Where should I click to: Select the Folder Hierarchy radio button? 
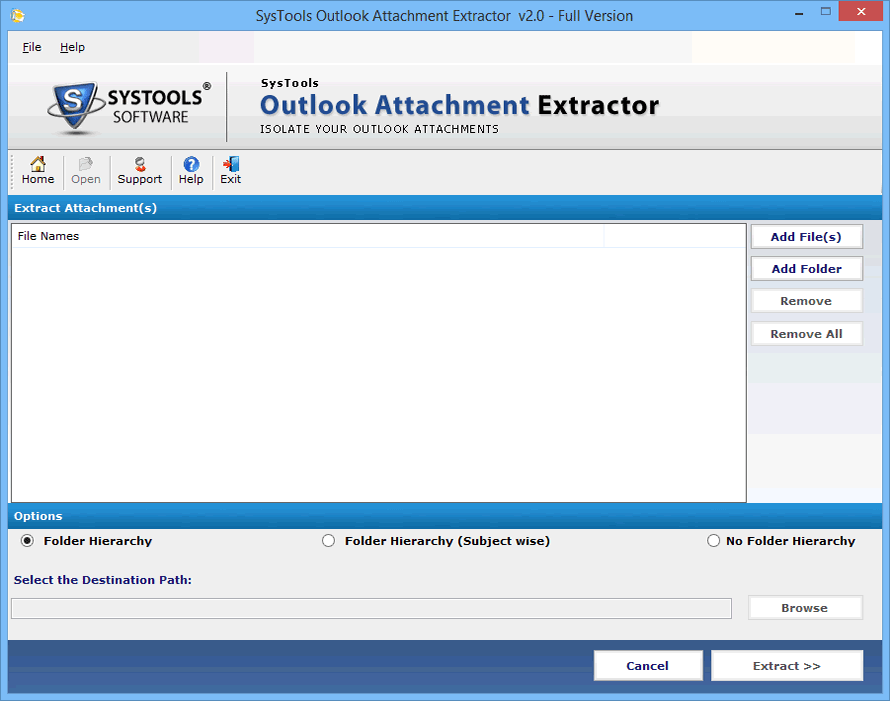[x=27, y=541]
